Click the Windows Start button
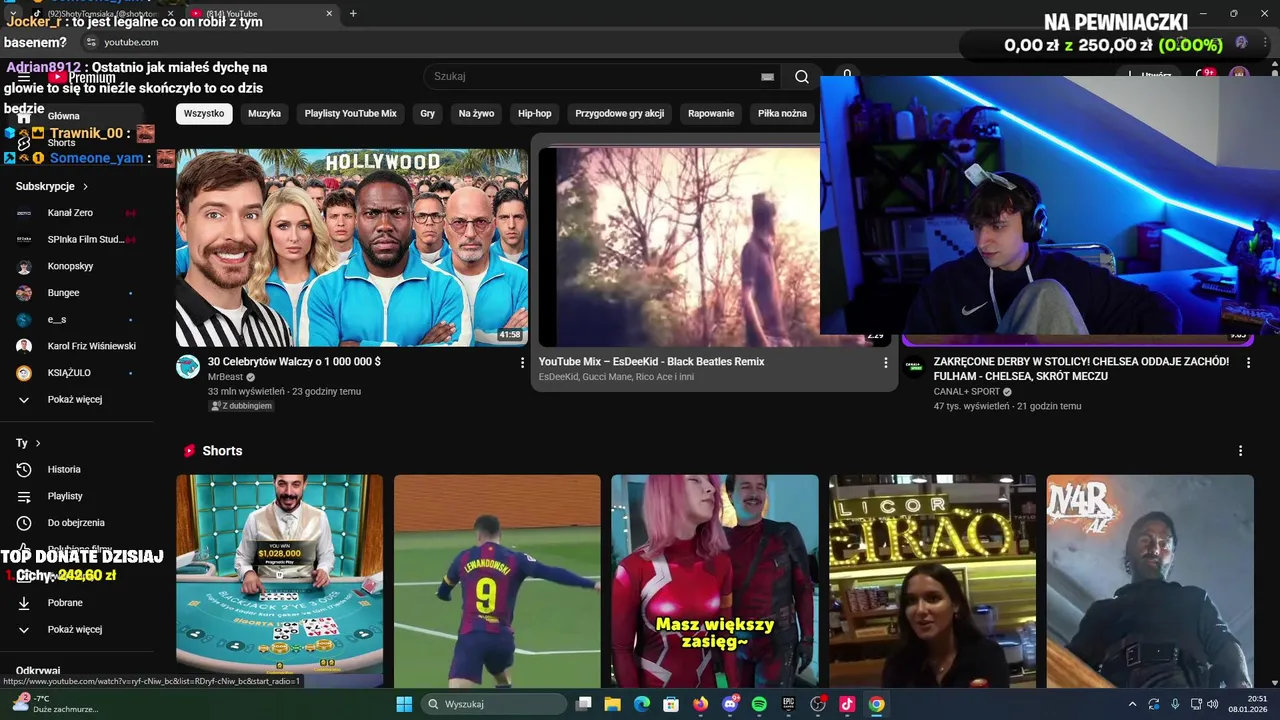This screenshot has height=720, width=1280. point(404,704)
